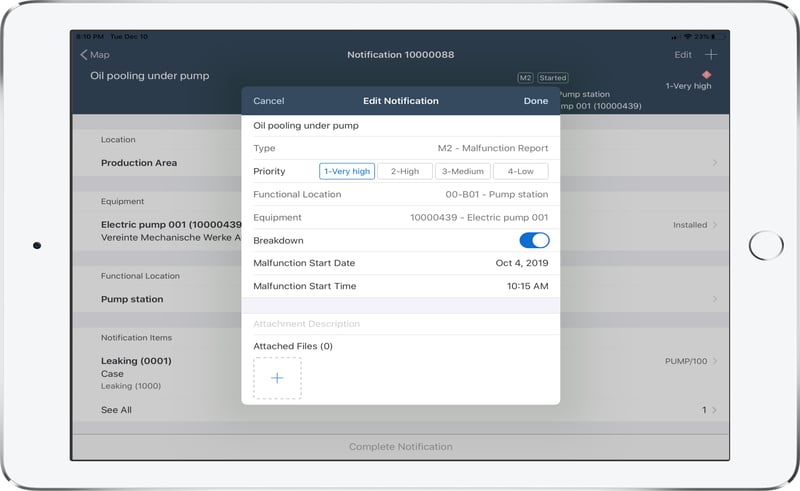The width and height of the screenshot is (800, 491).
Task: Tap Notification 10000088 title
Action: click(x=401, y=55)
